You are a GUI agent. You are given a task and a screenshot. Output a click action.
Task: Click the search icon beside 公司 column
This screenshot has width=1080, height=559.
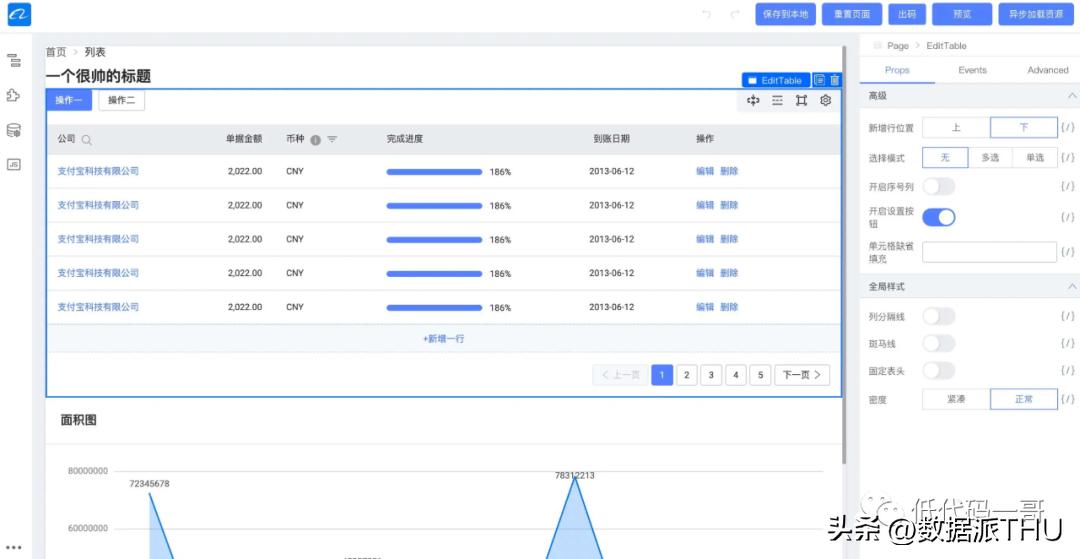(x=87, y=140)
